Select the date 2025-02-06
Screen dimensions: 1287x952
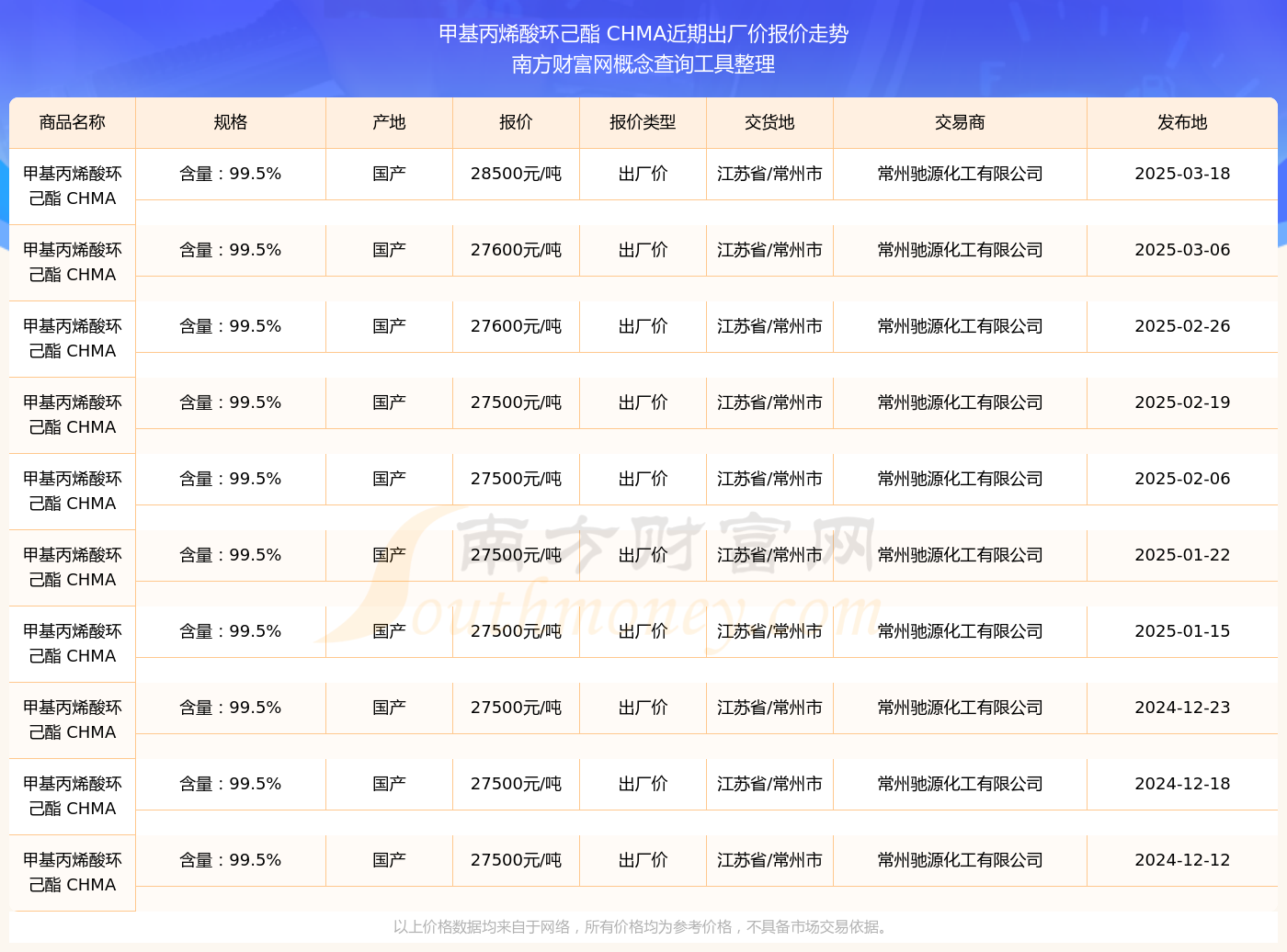tap(1182, 479)
